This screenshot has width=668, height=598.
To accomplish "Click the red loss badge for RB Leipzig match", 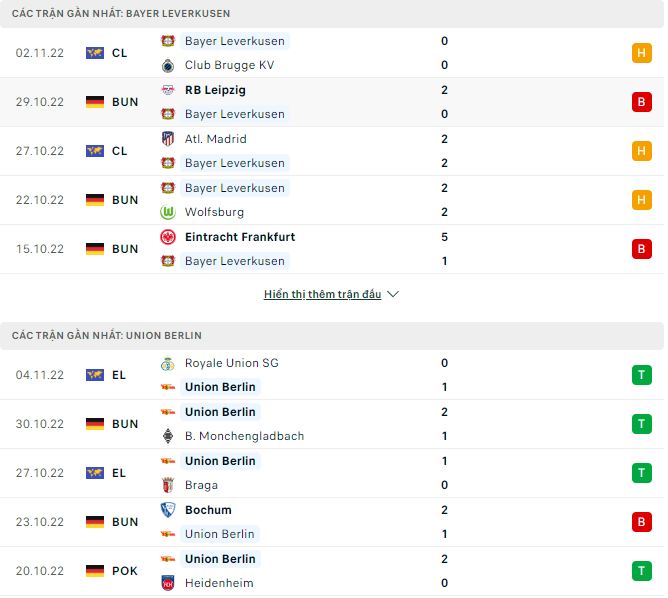I will point(641,102).
